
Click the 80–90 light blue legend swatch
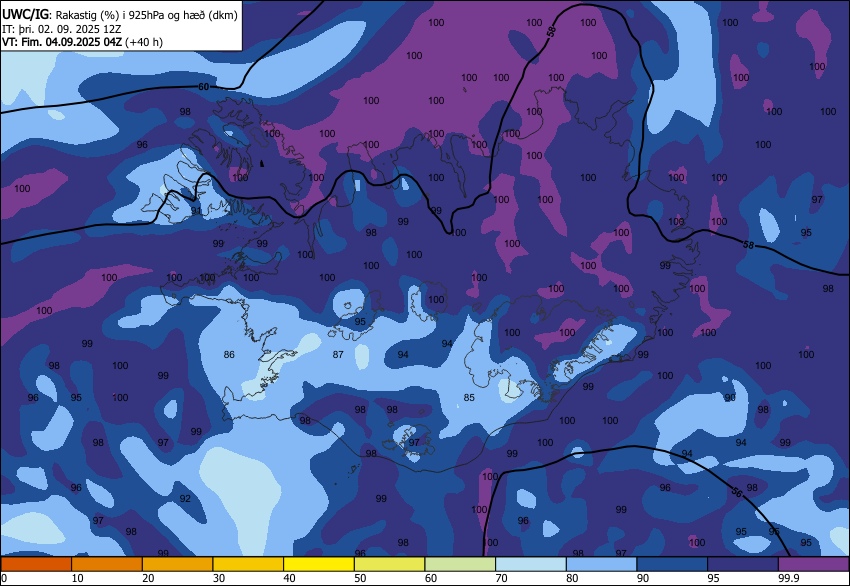pyautogui.click(x=602, y=564)
